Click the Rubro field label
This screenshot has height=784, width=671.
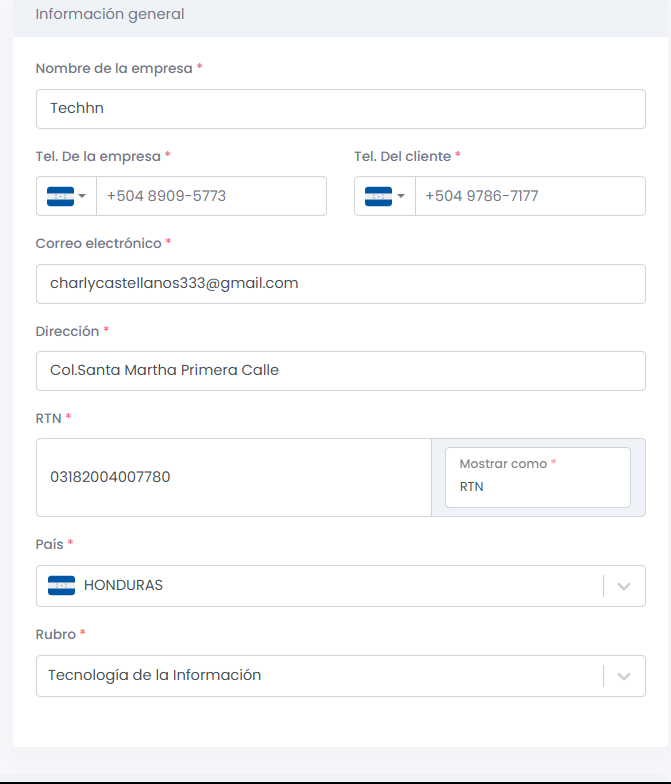tap(56, 634)
